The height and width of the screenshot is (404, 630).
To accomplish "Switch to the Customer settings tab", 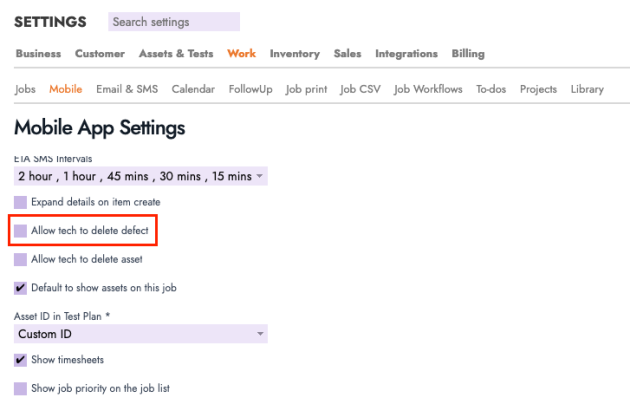I will [100, 54].
